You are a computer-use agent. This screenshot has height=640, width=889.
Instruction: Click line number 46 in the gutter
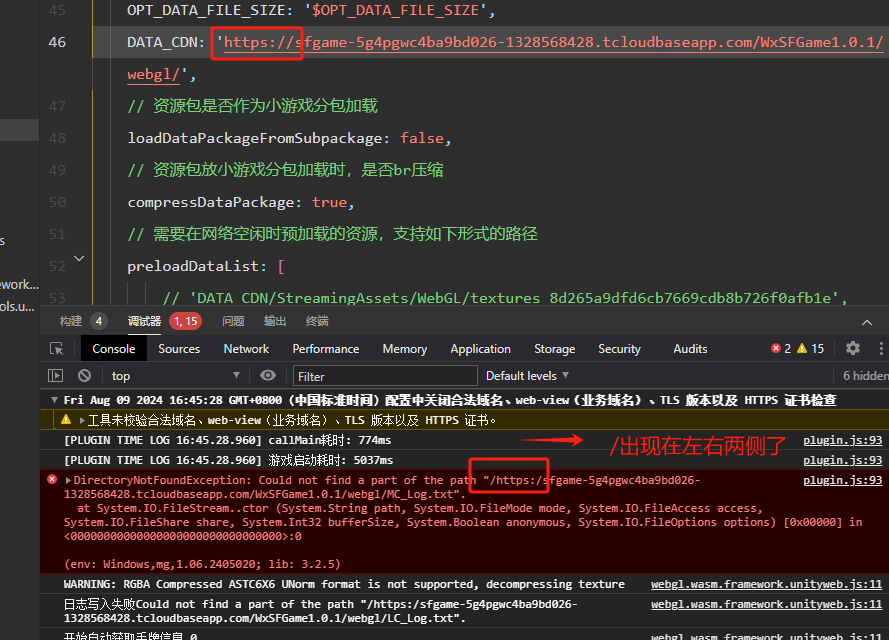(x=57, y=42)
